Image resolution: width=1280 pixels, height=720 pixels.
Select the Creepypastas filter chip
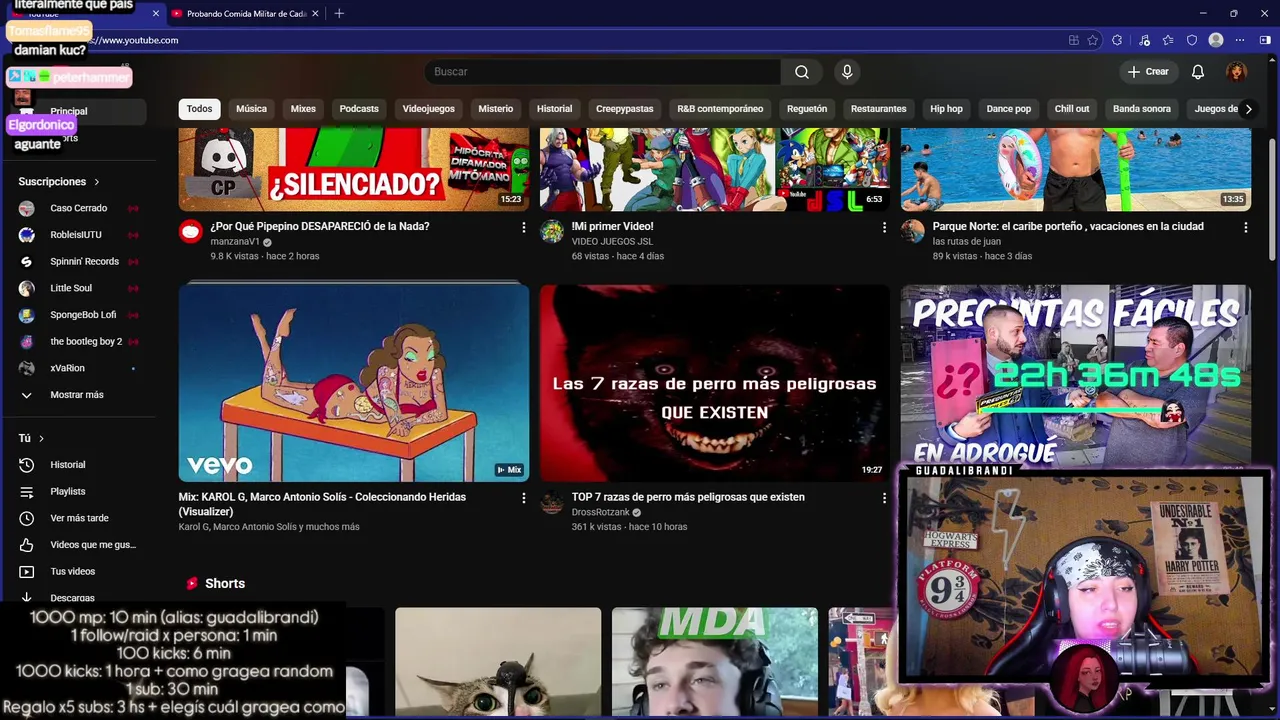pyautogui.click(x=624, y=109)
